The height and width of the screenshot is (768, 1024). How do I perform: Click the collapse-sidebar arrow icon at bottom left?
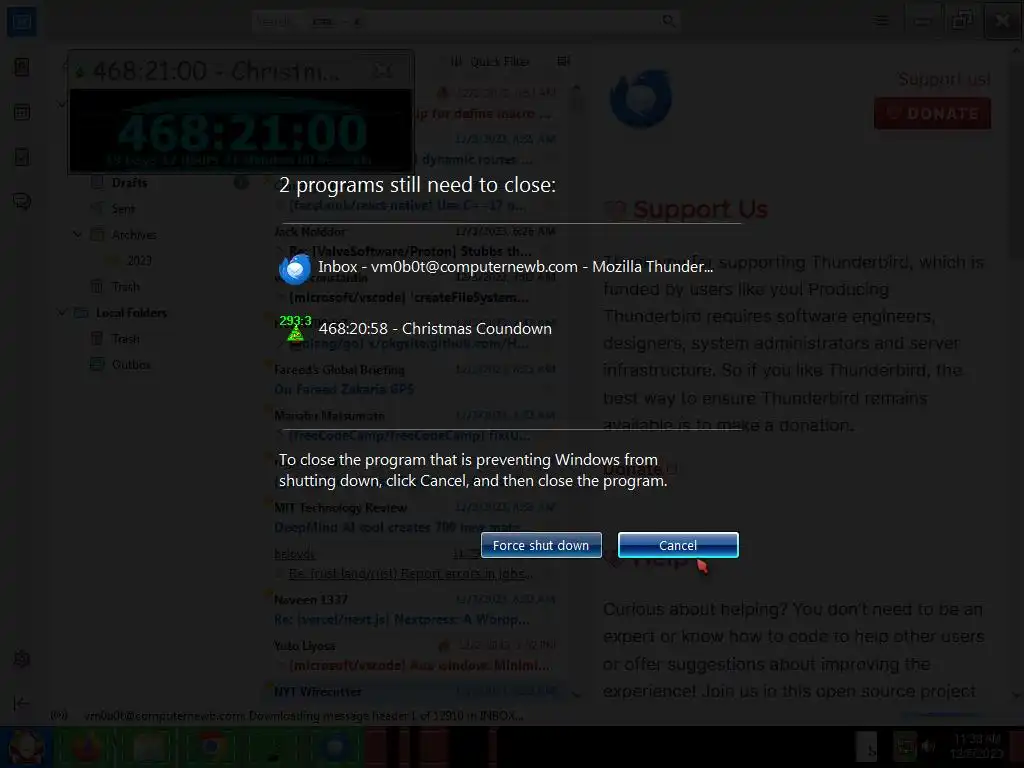pyautogui.click(x=22, y=703)
